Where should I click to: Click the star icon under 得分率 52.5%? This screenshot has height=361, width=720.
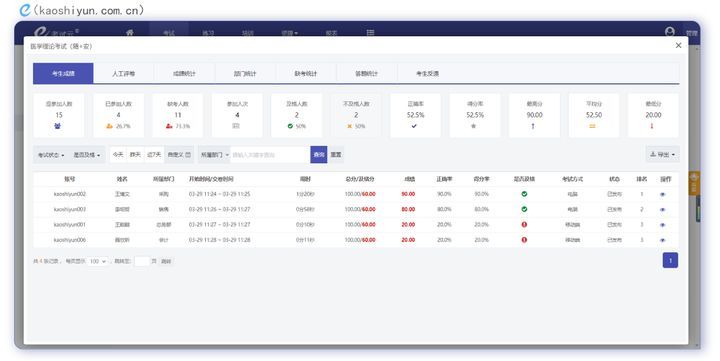473,126
